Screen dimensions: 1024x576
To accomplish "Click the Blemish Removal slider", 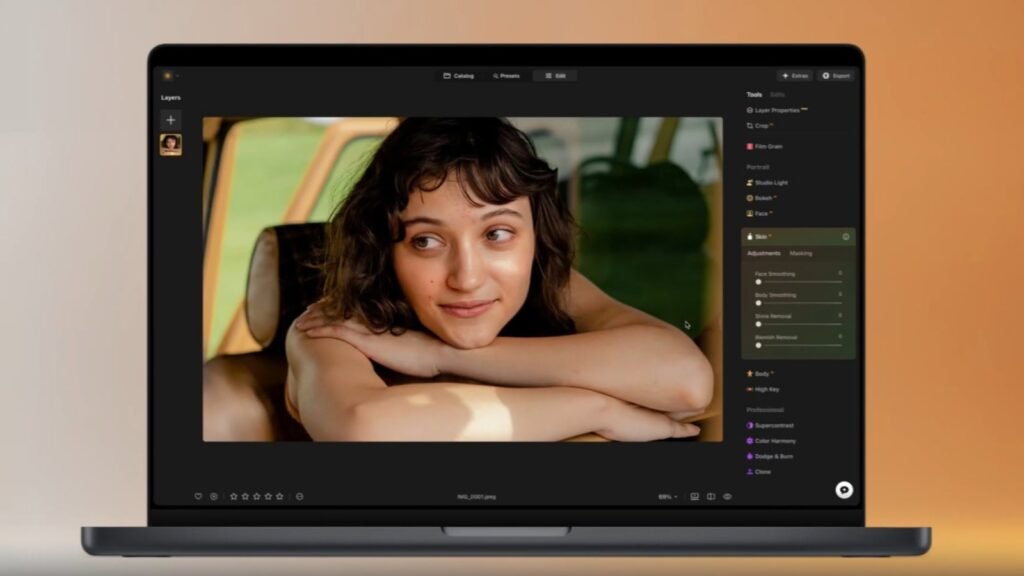I will [799, 345].
